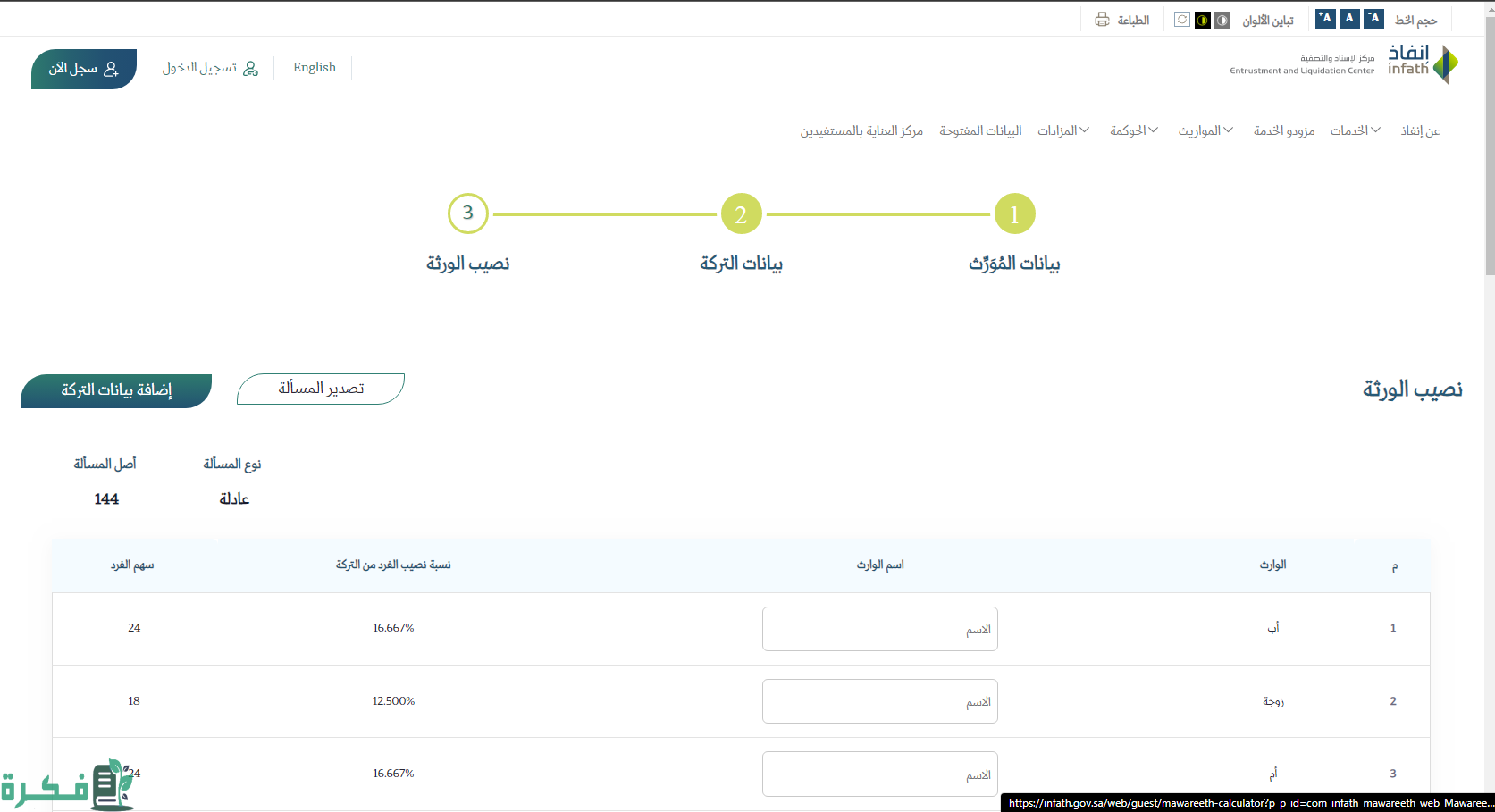The width and height of the screenshot is (1495, 812).
Task: Reset color contrast to default
Action: [1182, 20]
